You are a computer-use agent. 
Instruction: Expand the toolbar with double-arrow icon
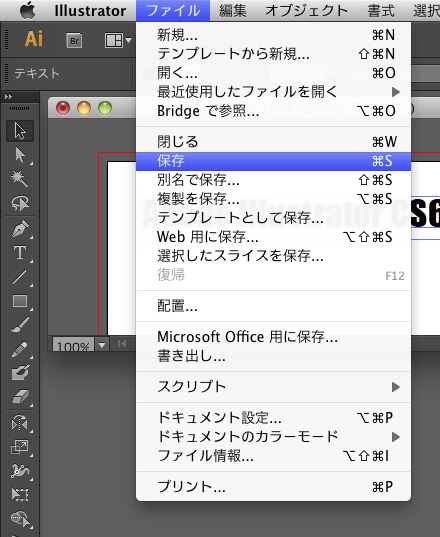[x=8, y=97]
